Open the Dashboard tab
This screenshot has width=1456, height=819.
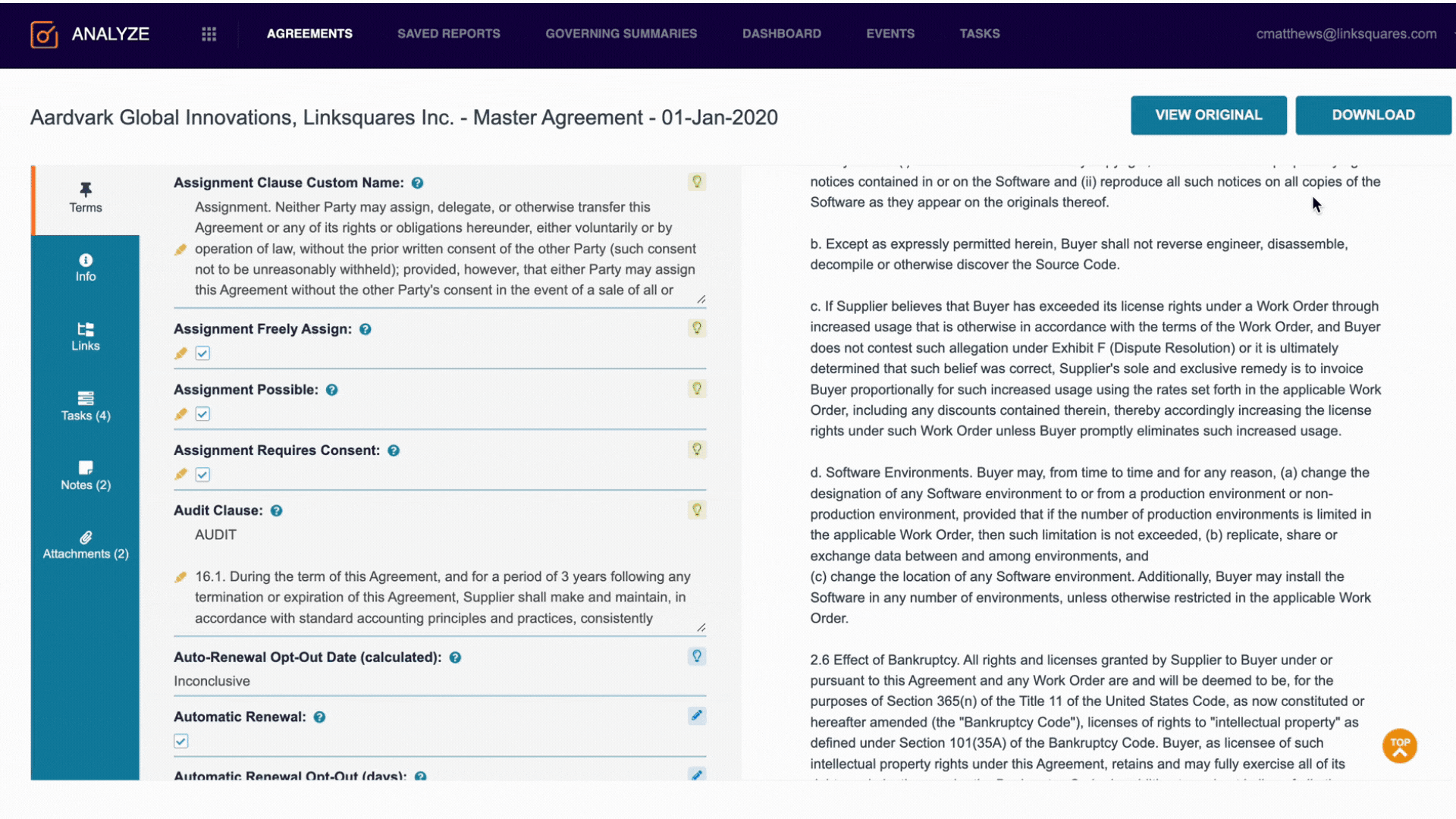point(782,34)
